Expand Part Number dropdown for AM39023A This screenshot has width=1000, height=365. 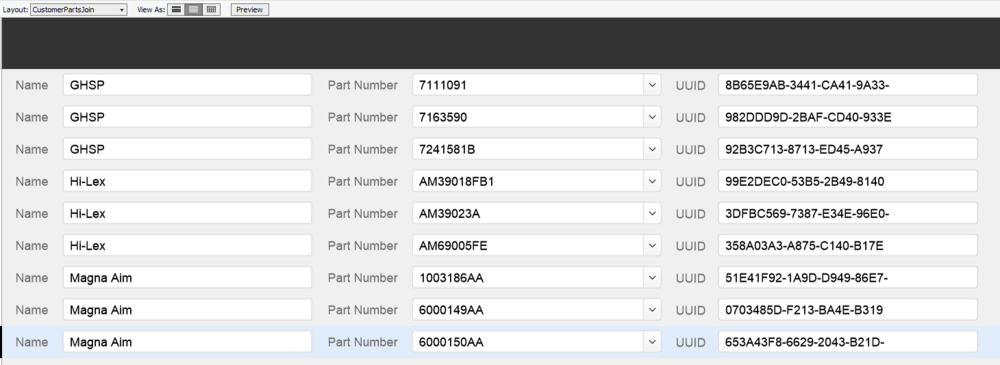(652, 213)
